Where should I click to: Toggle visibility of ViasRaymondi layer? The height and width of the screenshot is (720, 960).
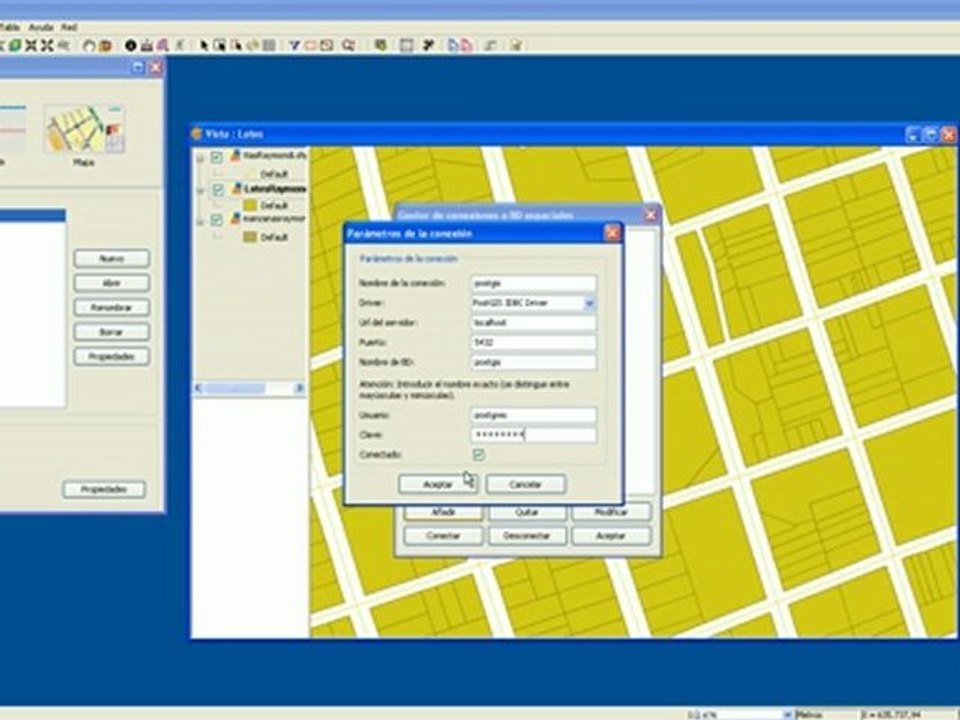pos(217,157)
